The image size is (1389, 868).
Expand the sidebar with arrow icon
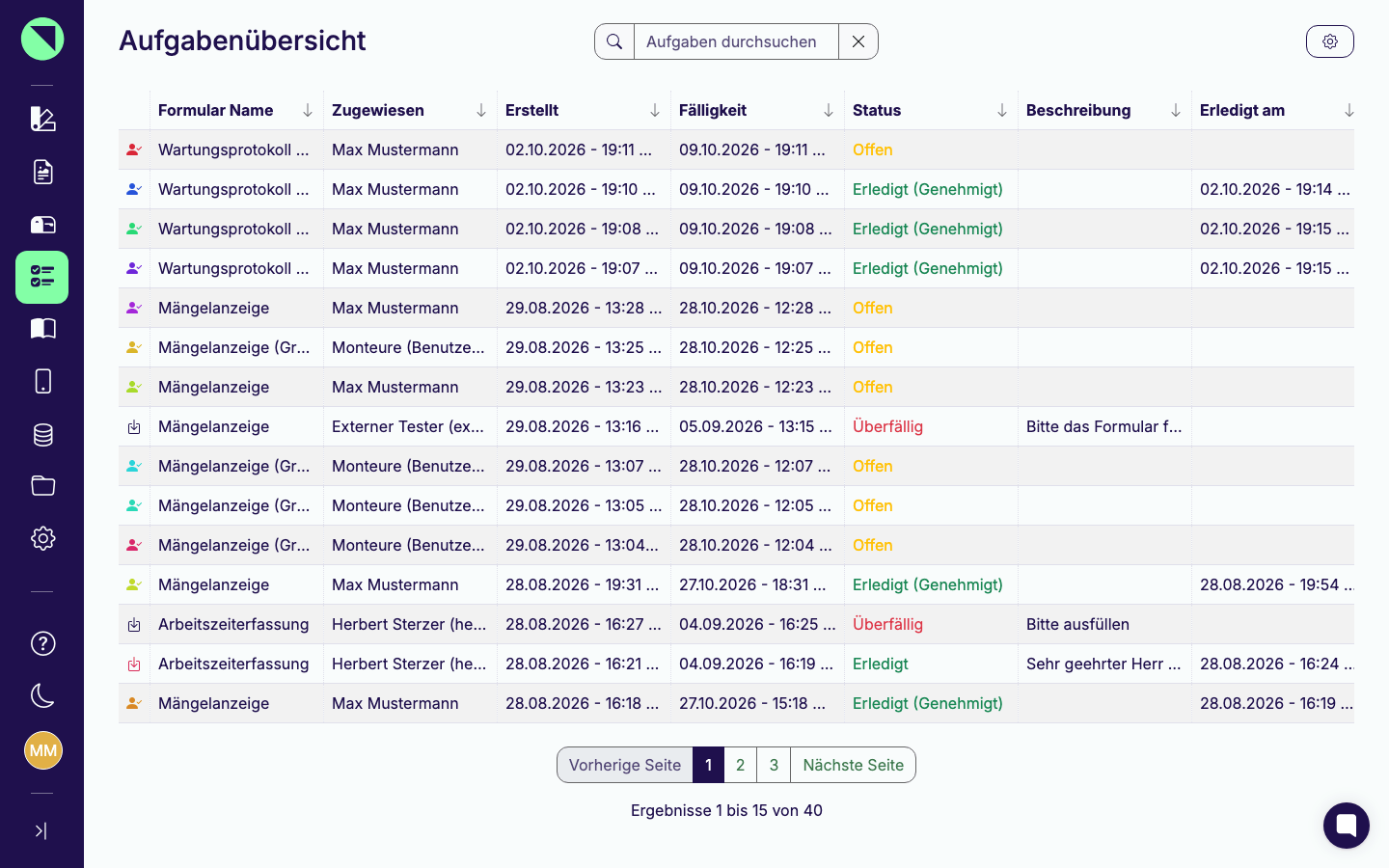[41, 830]
